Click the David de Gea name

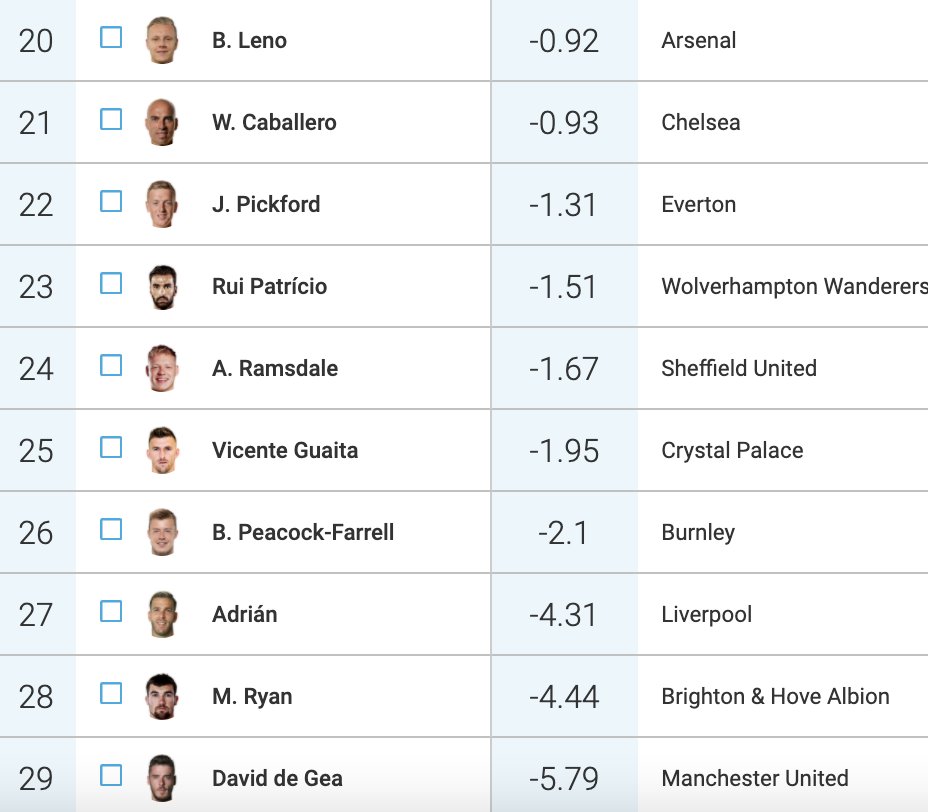coord(278,778)
